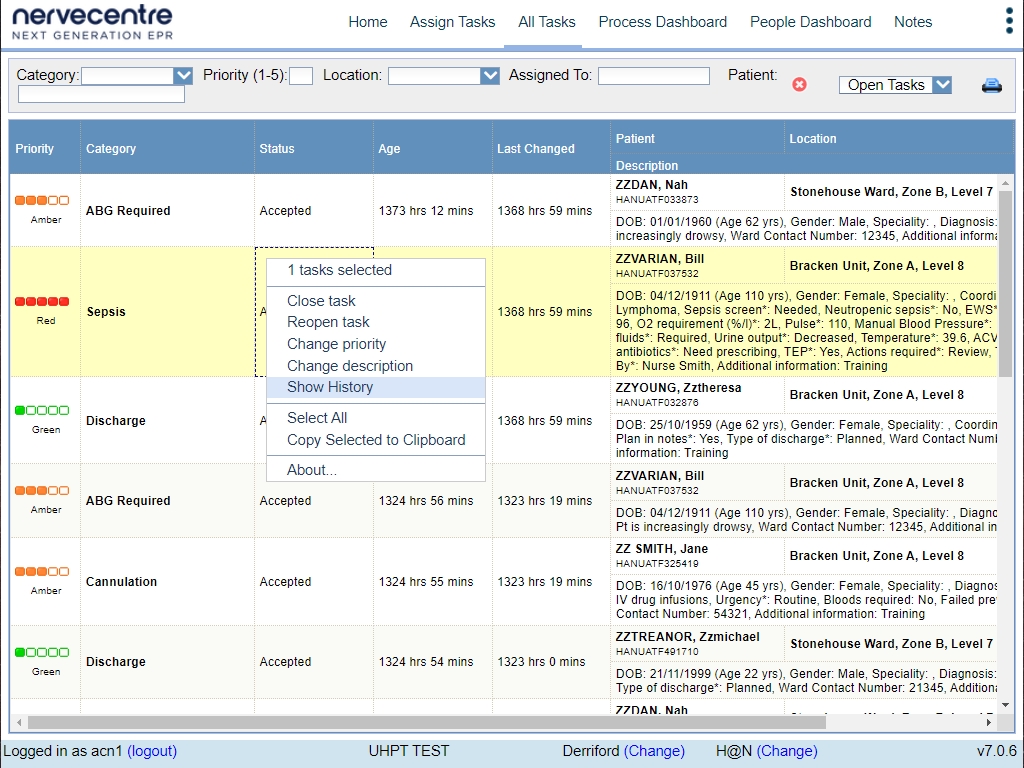The height and width of the screenshot is (768, 1024).
Task: Expand the Category dropdown
Action: point(183,76)
